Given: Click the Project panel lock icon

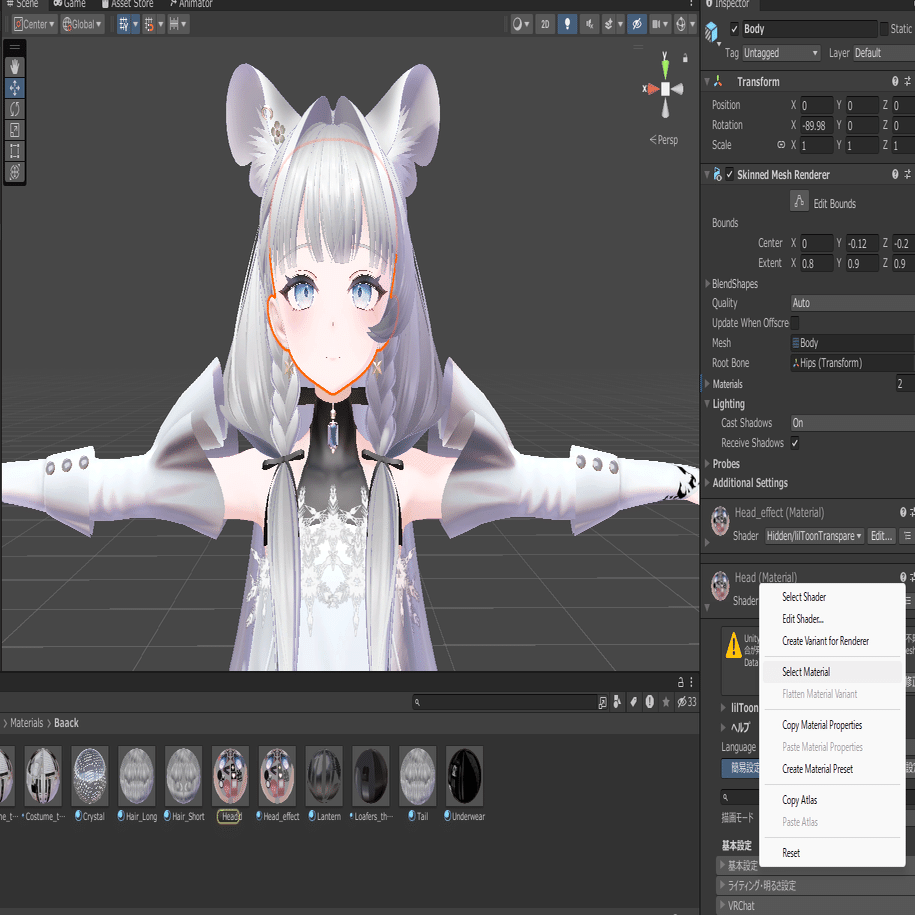Looking at the screenshot, I should coord(680,682).
